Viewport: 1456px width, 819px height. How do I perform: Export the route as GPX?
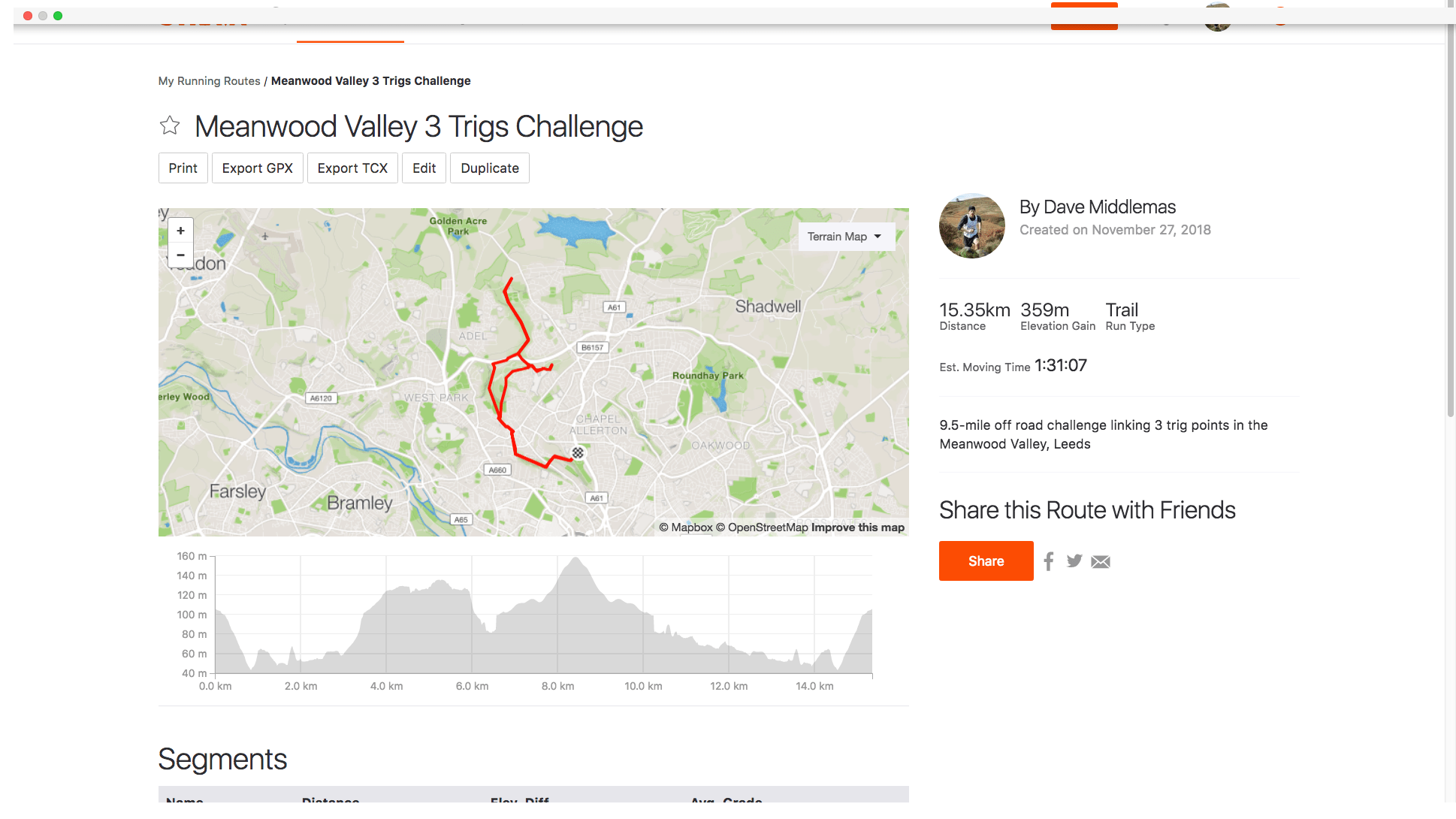[257, 168]
